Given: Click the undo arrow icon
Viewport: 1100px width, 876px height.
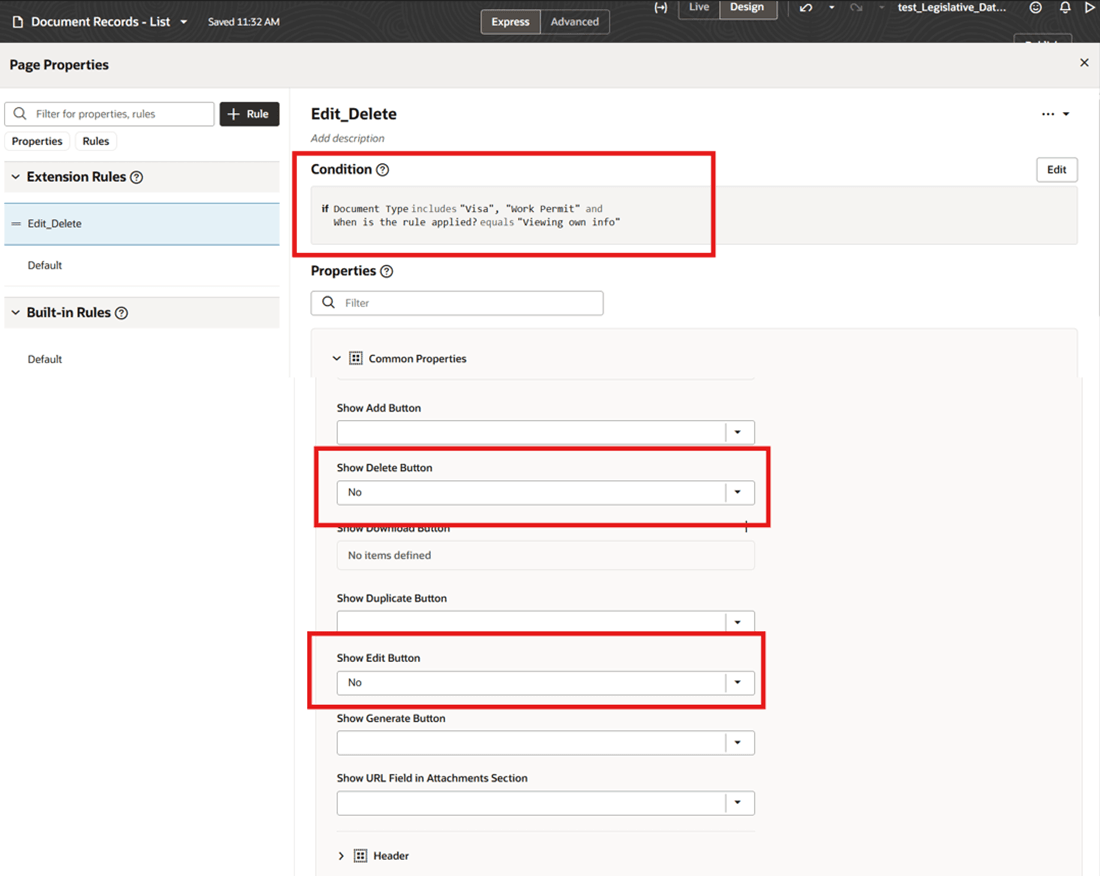Looking at the screenshot, I should coord(806,8).
